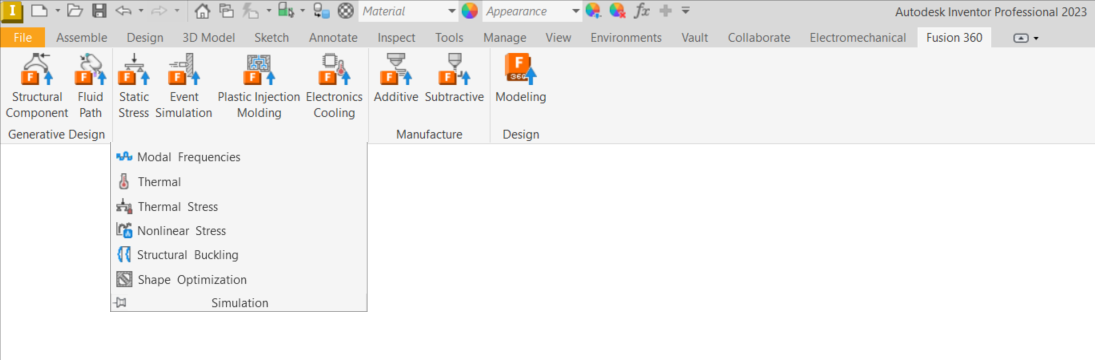This screenshot has height=360, width=1095.
Task: Open Electronics Cooling simulation
Action: point(334,86)
